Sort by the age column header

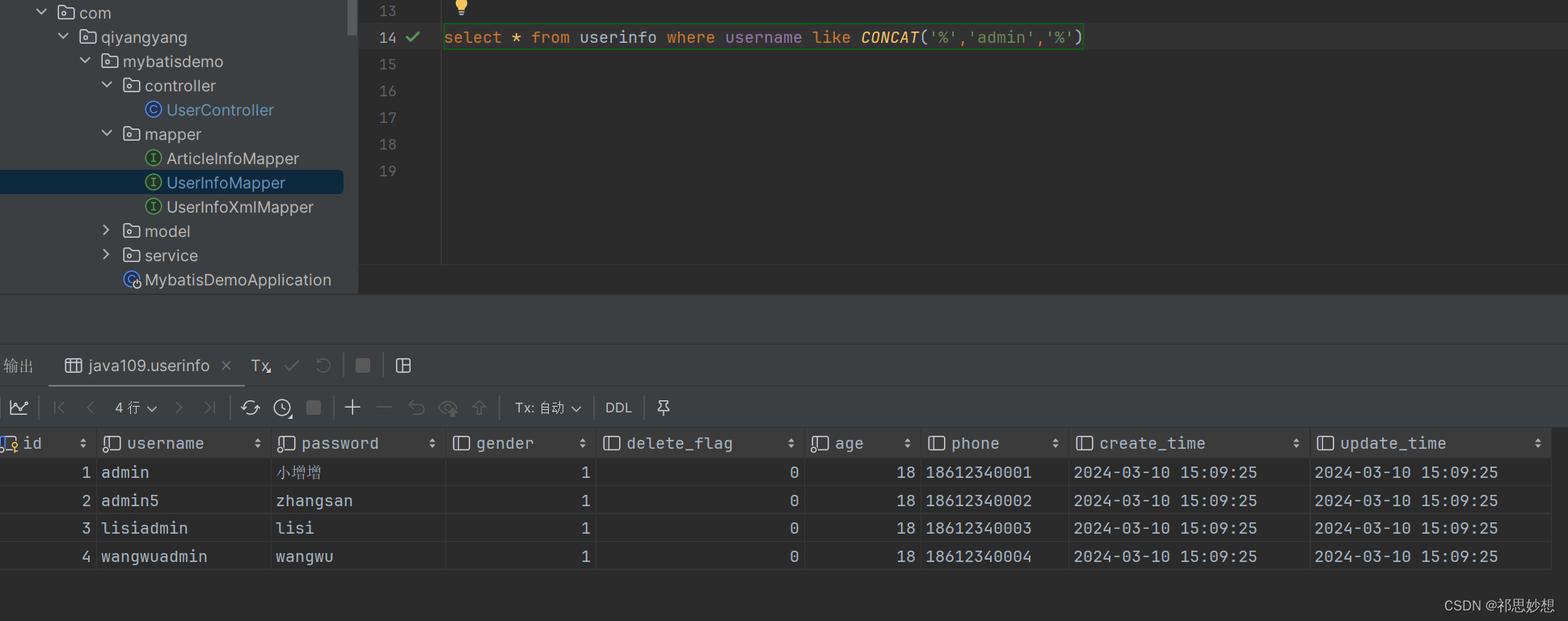[x=862, y=443]
